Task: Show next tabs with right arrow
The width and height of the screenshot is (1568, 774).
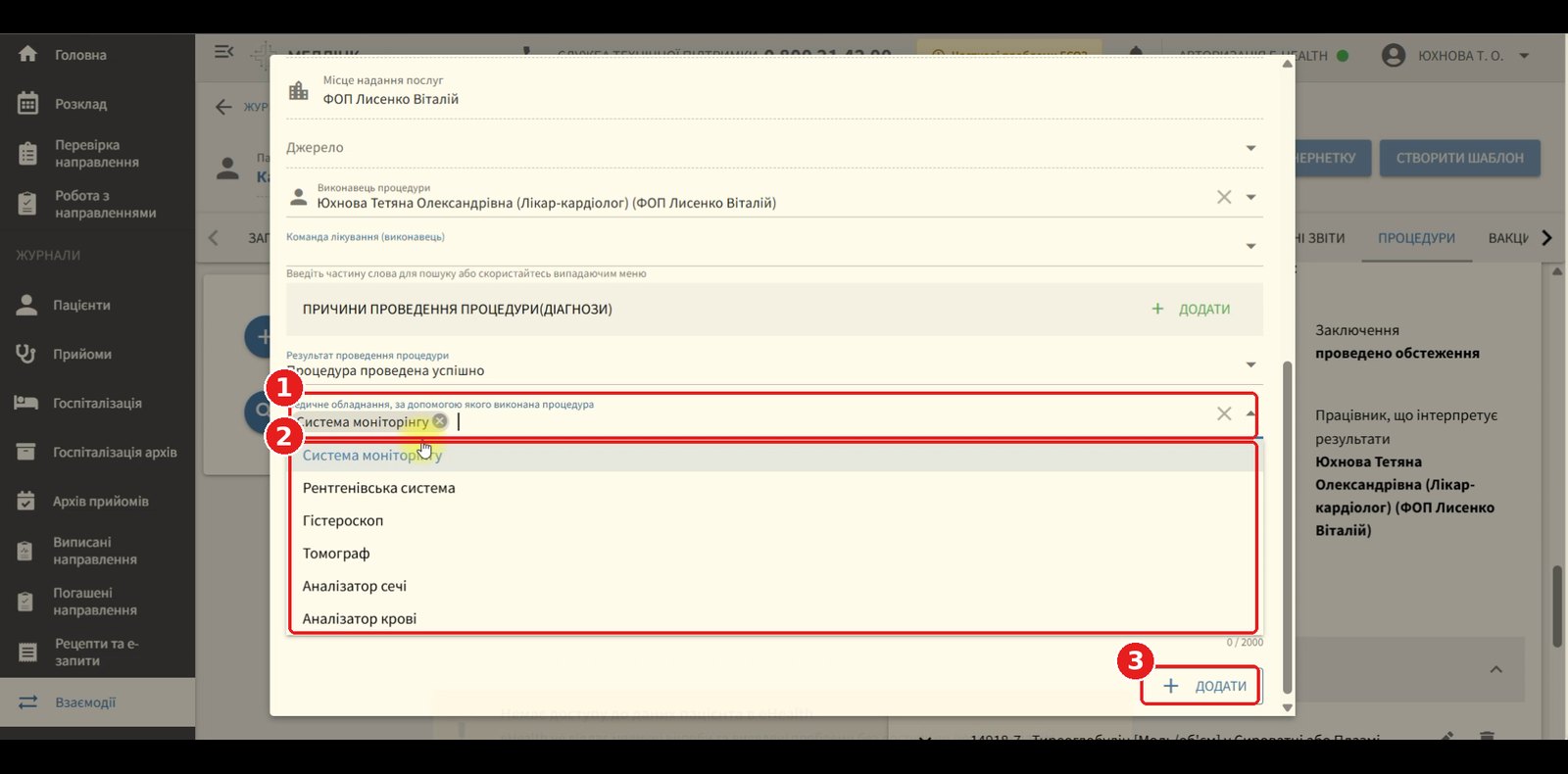Action: point(1546,238)
